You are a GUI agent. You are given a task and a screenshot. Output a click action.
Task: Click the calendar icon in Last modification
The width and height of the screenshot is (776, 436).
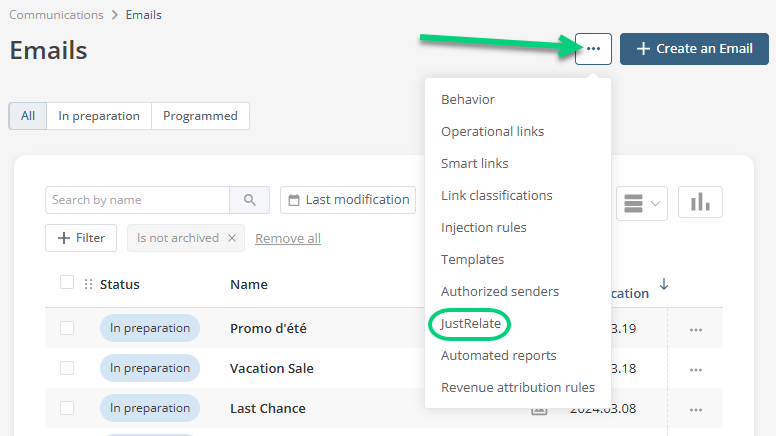pos(294,200)
